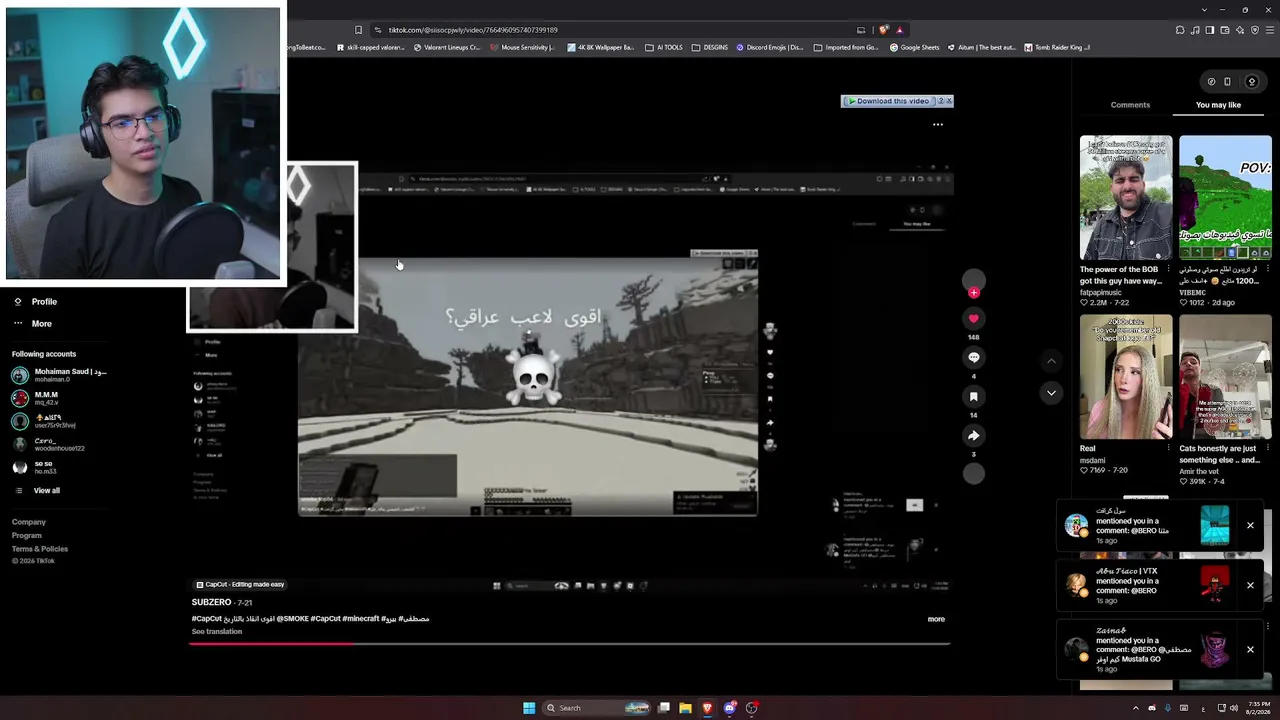Click the compass icon above Comments tab

[1211, 82]
